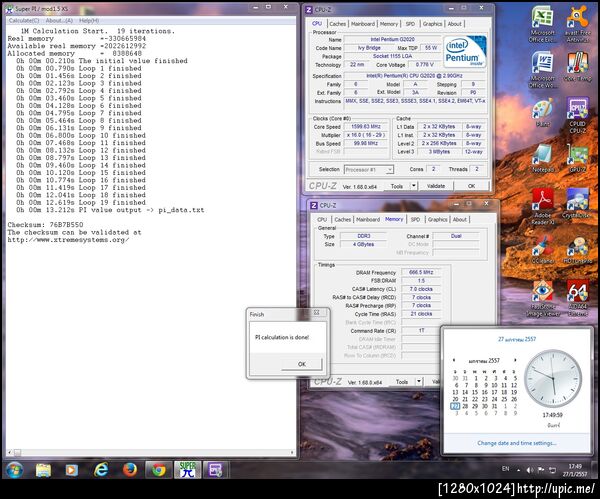Click the Tools button in lower CPU-Z window

pyautogui.click(x=402, y=382)
